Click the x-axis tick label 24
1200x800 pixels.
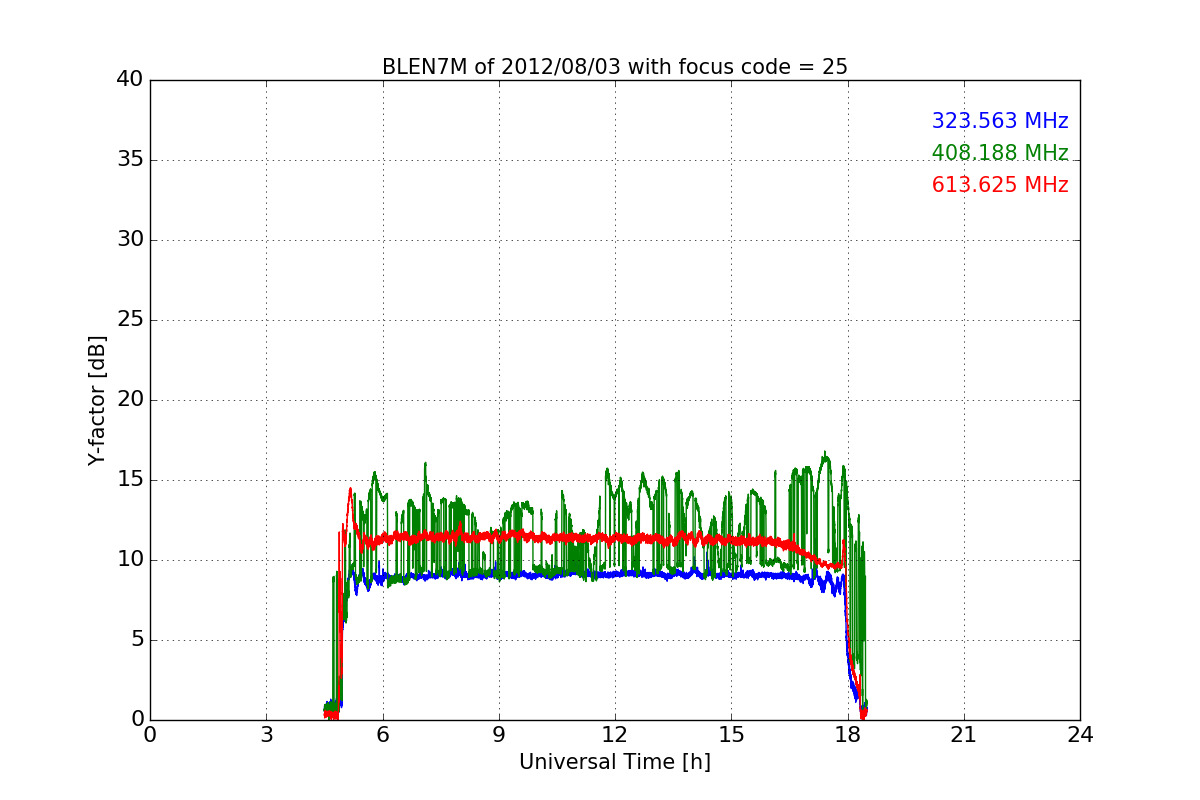pos(1080,735)
